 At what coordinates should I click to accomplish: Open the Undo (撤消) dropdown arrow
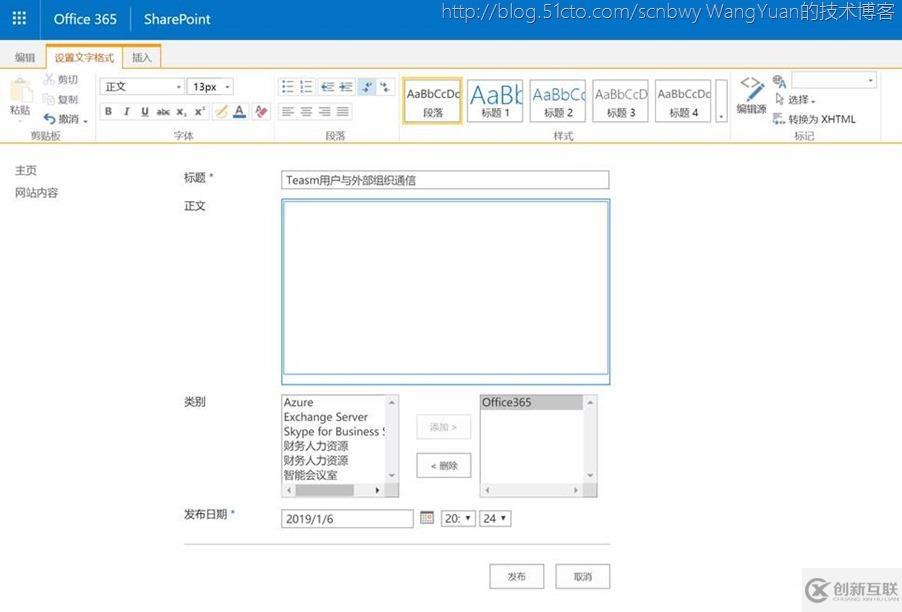pyautogui.click(x=86, y=120)
